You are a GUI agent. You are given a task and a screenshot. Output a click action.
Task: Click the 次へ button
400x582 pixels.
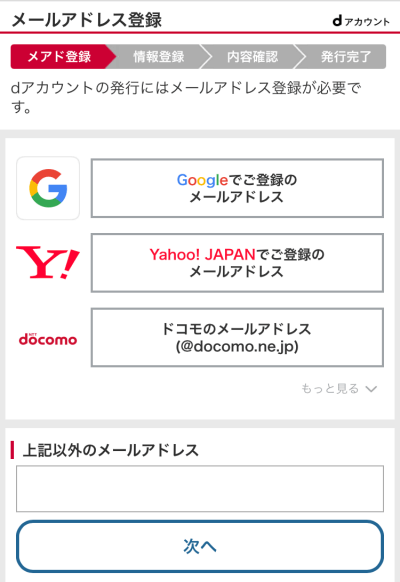point(200,546)
